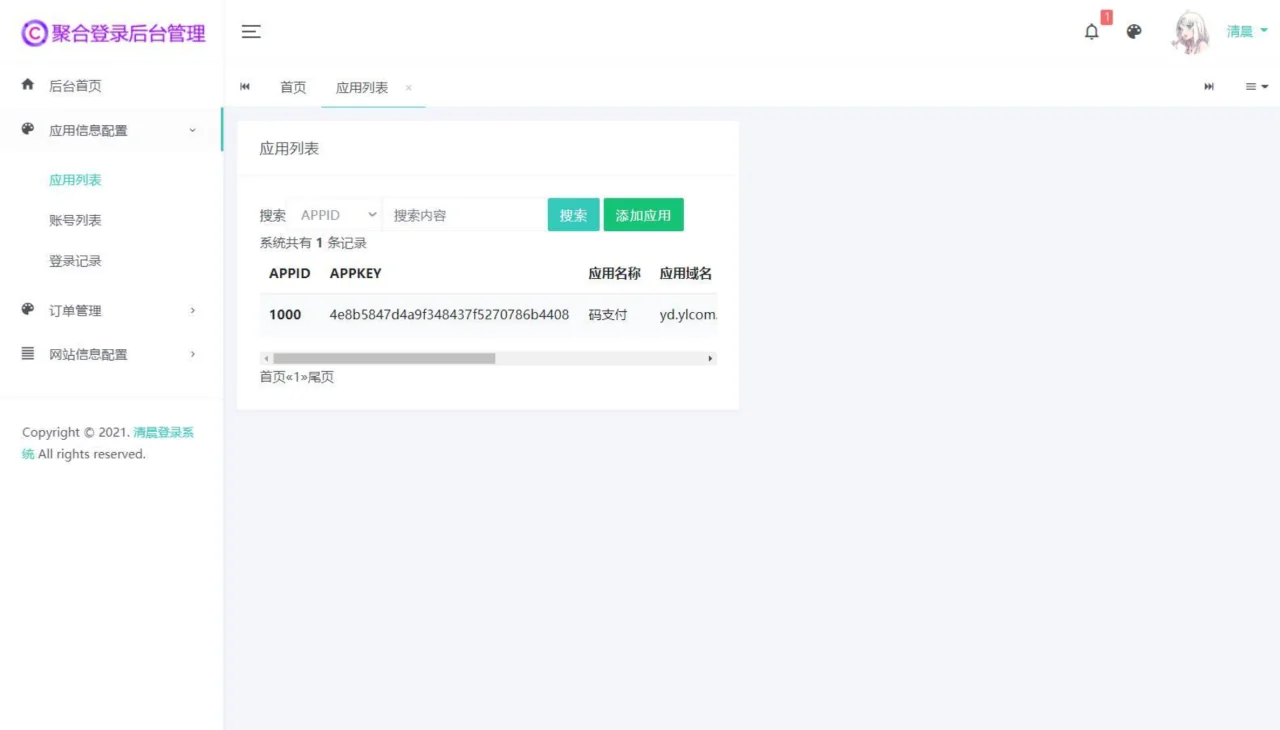Open 登录记录 in the sidebar
Image resolution: width=1280 pixels, height=730 pixels.
point(75,261)
